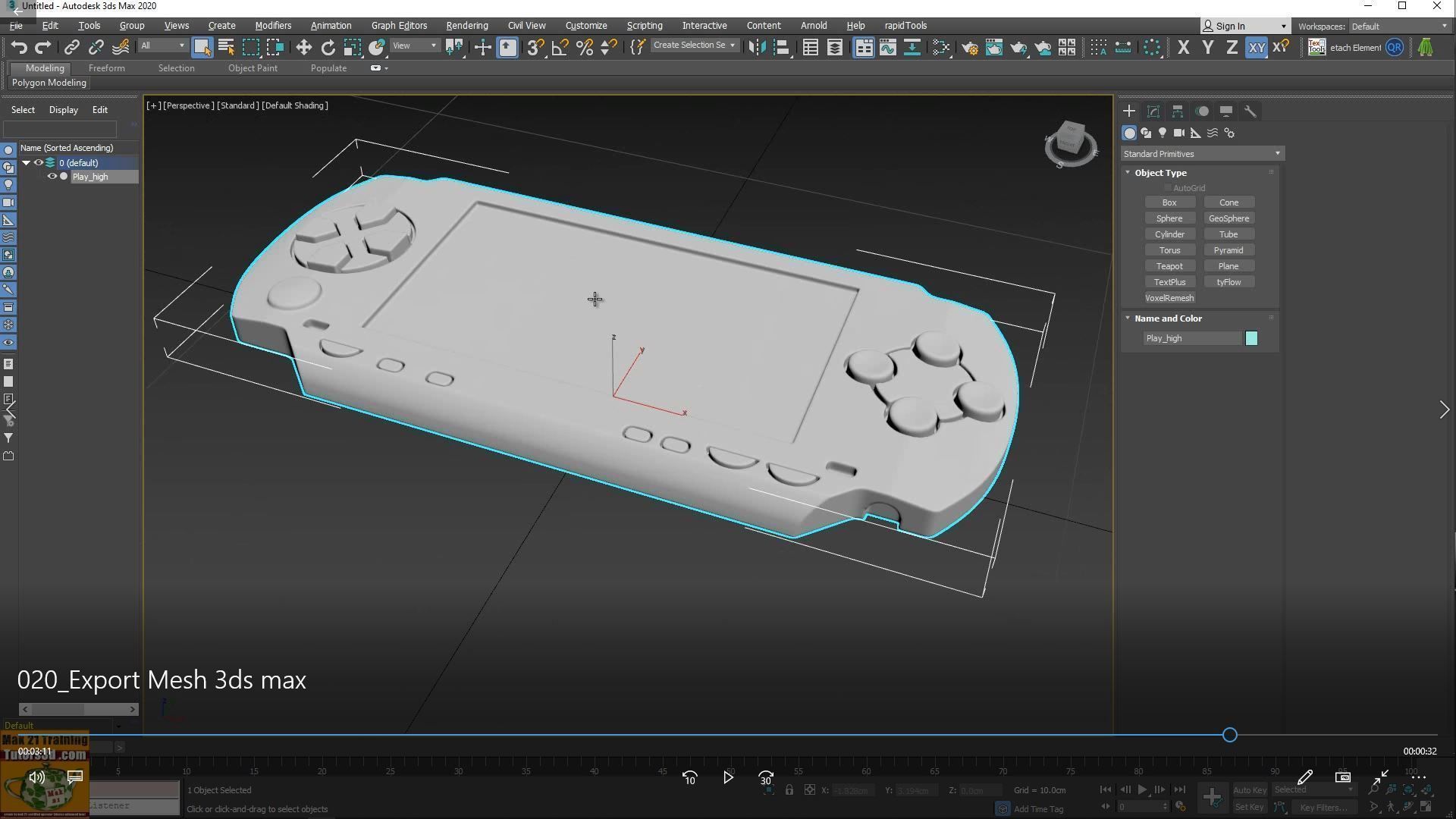Open the Sign In dropdown
The height and width of the screenshot is (819, 1456).
[x=1246, y=27]
